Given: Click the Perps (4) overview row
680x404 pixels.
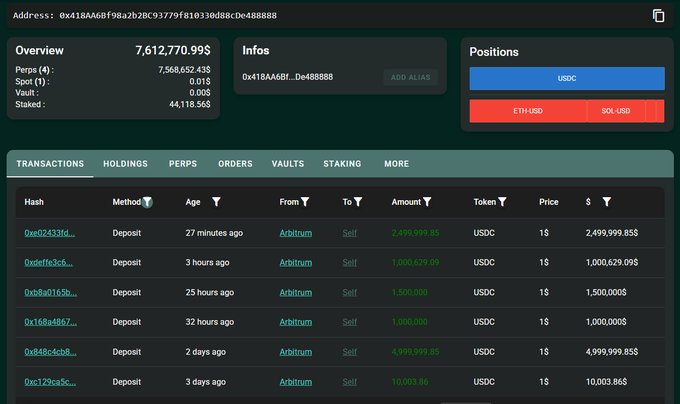Looking at the screenshot, I should (x=113, y=70).
